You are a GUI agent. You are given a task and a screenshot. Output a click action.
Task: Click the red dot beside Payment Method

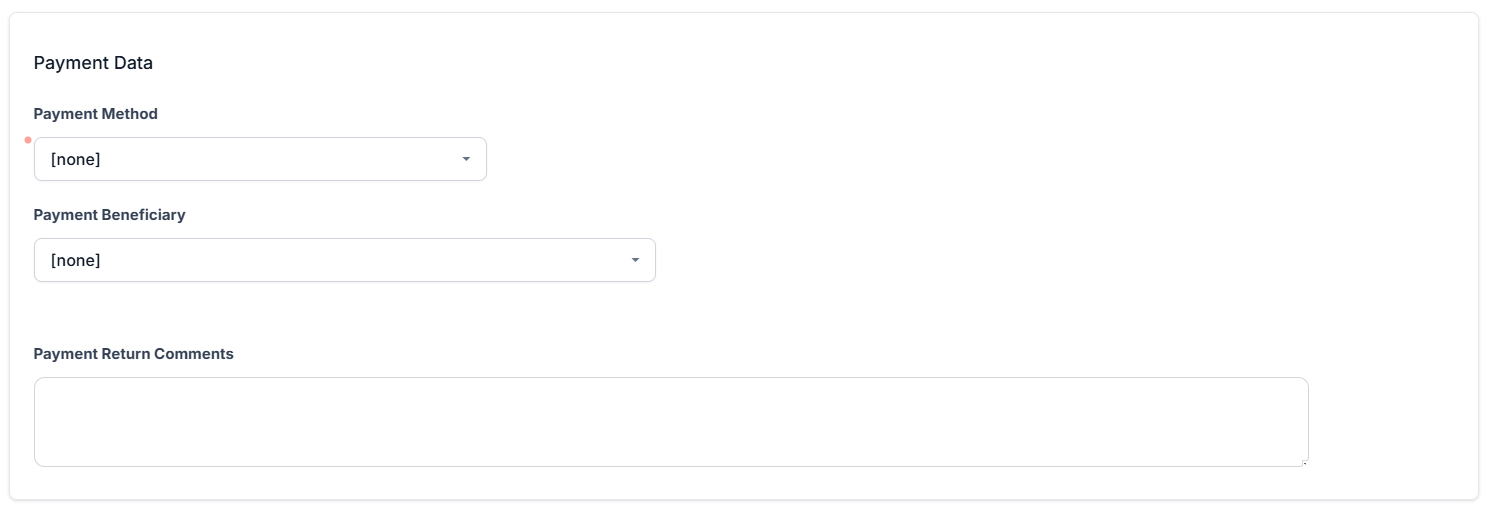pyautogui.click(x=28, y=140)
